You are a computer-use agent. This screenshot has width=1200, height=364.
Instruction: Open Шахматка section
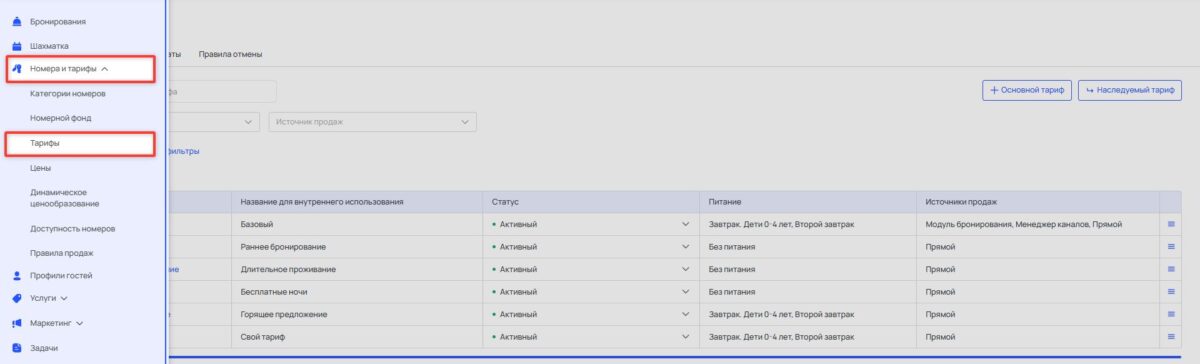point(50,46)
